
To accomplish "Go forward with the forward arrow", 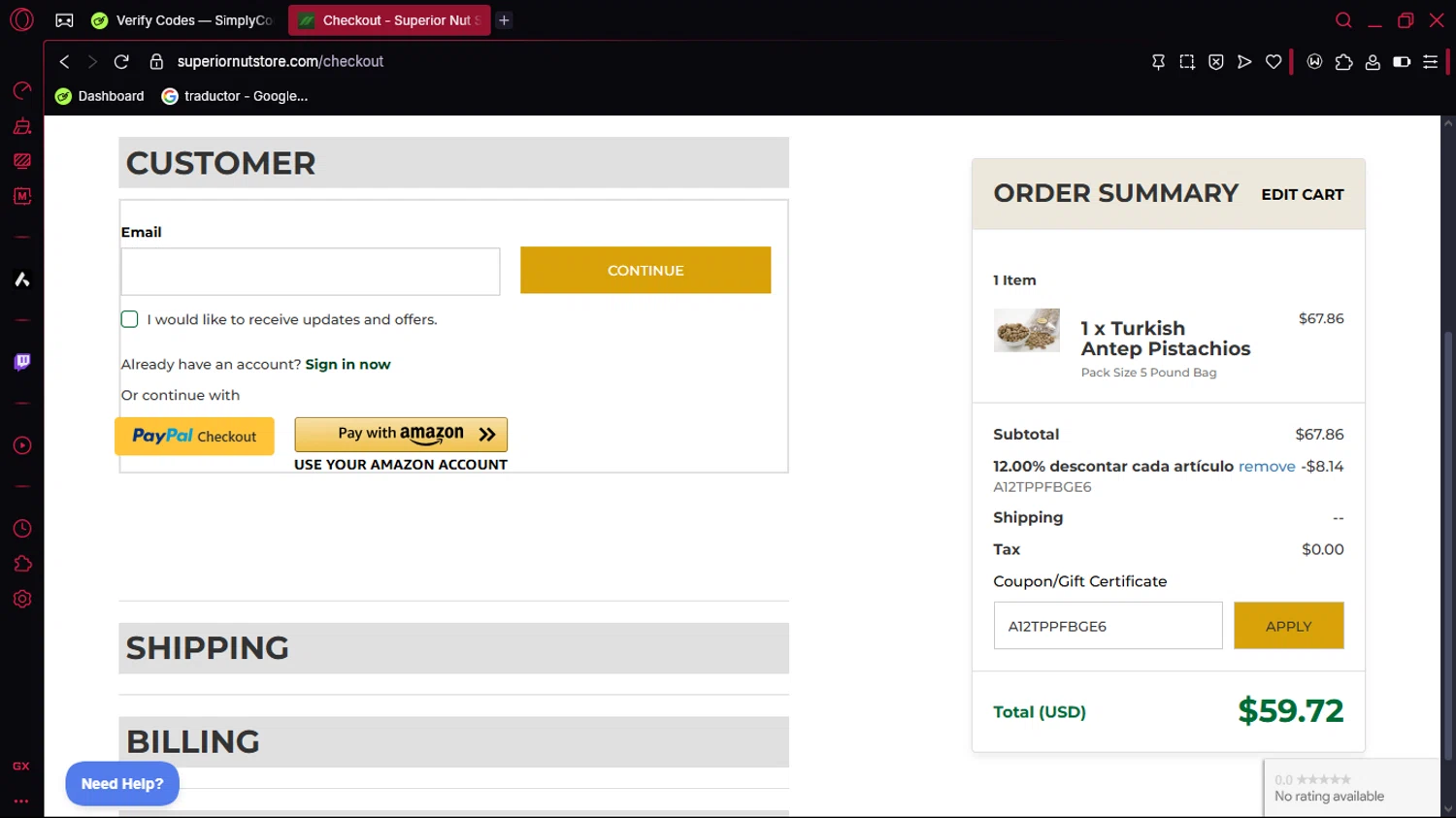I will pos(92,61).
